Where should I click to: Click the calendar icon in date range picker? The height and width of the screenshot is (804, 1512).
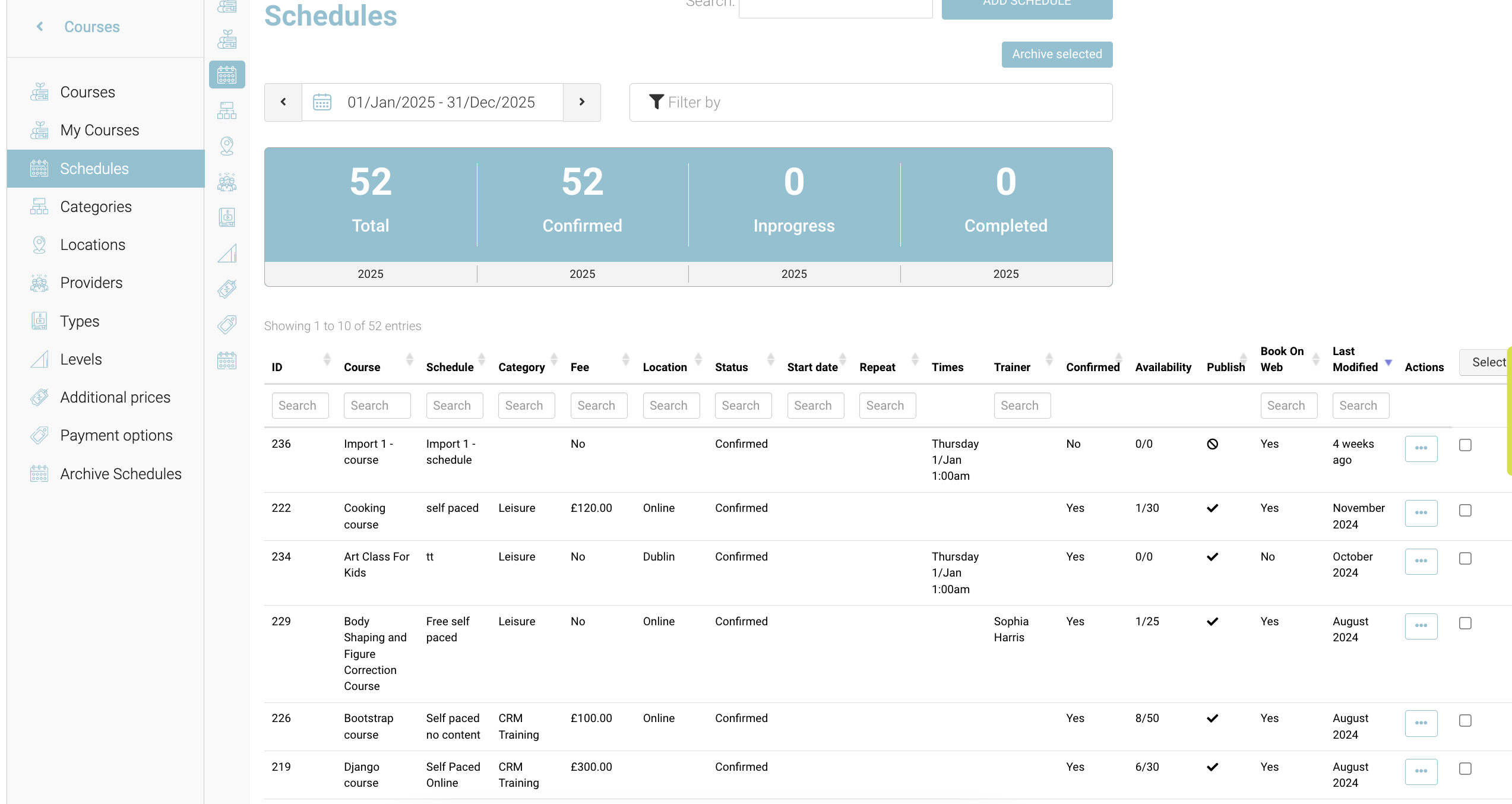coord(322,102)
